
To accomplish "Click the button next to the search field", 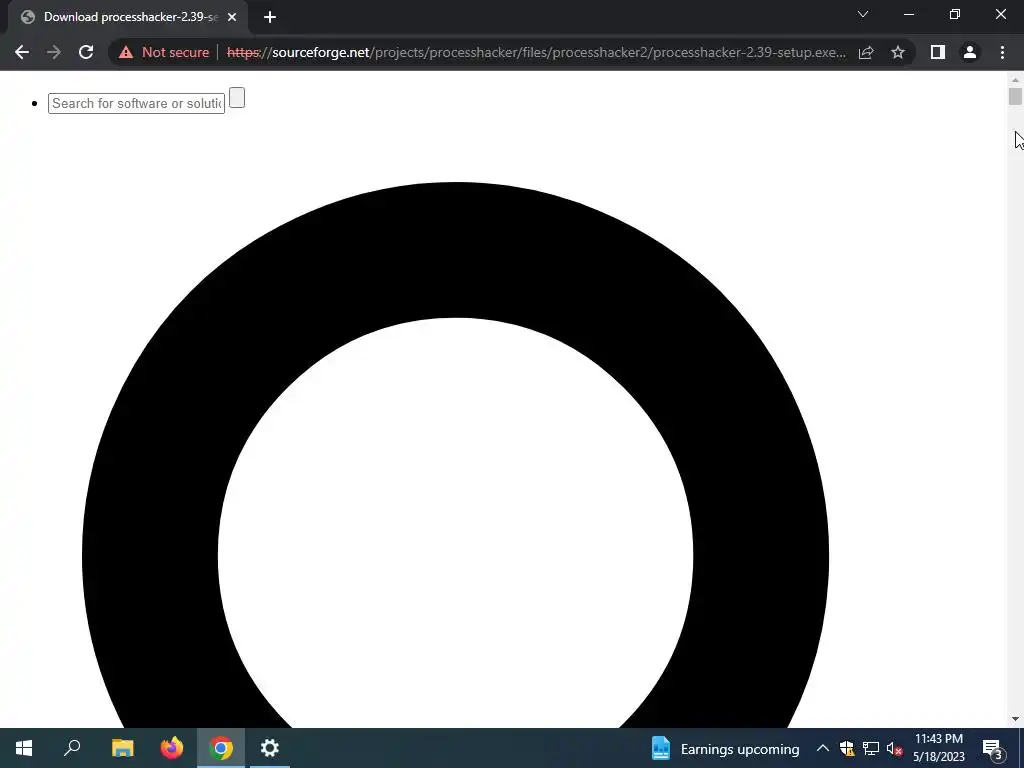I will click(237, 98).
